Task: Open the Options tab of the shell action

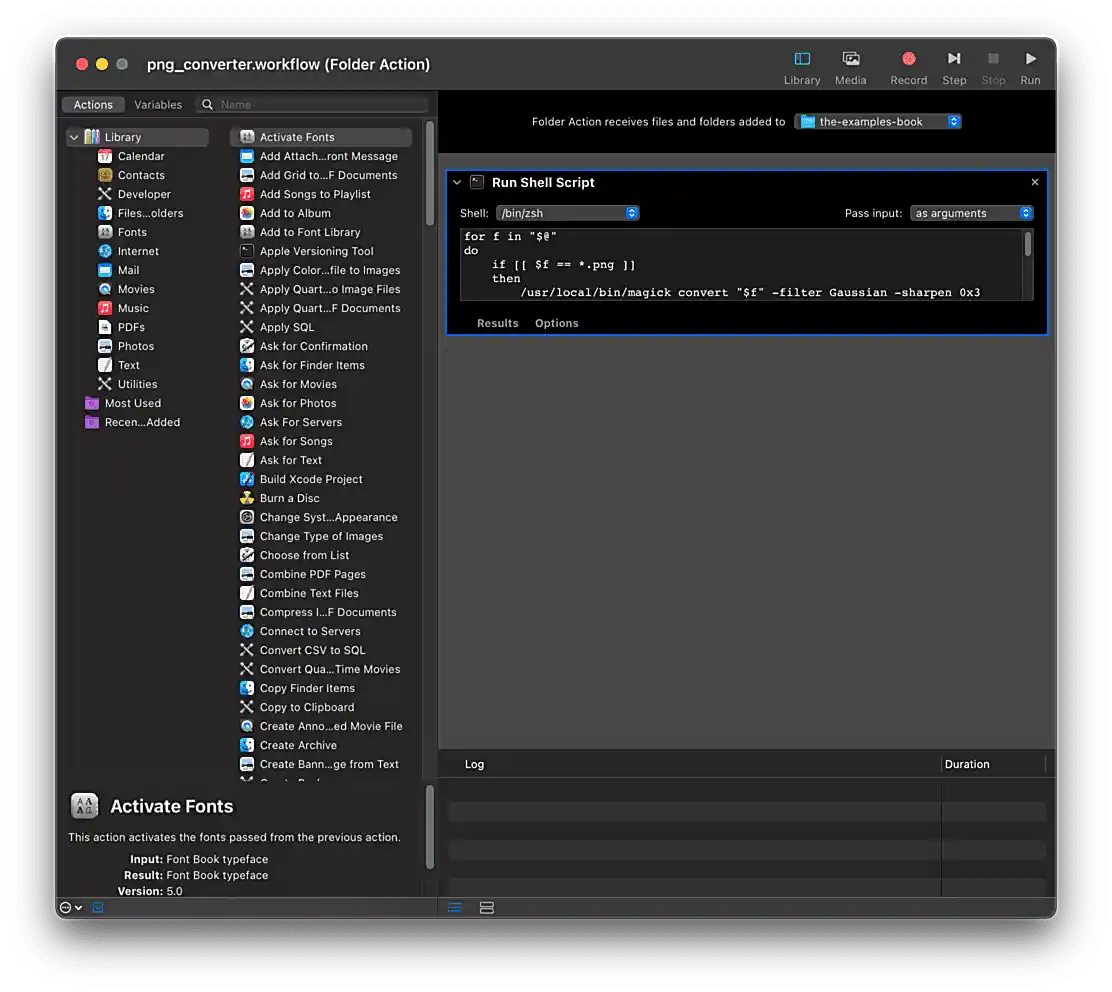Action: tap(556, 322)
